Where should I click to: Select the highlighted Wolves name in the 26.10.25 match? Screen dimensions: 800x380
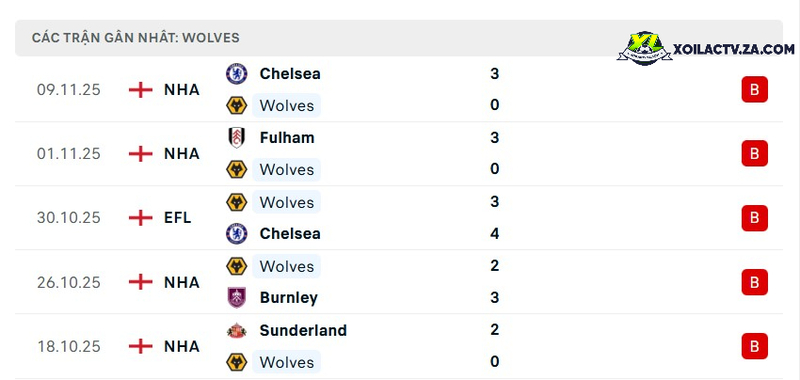(x=286, y=266)
